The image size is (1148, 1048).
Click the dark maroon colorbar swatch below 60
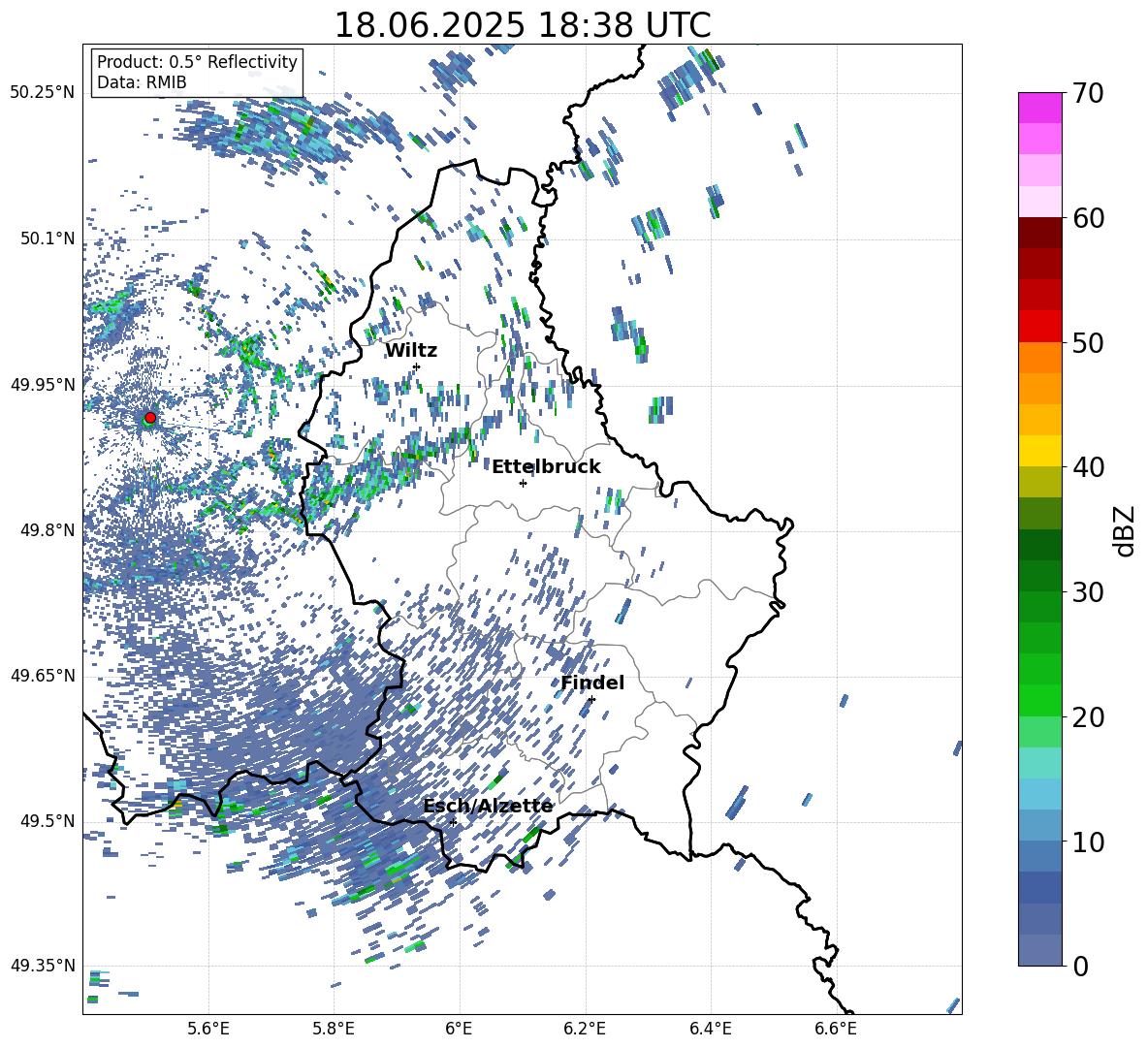[1039, 233]
